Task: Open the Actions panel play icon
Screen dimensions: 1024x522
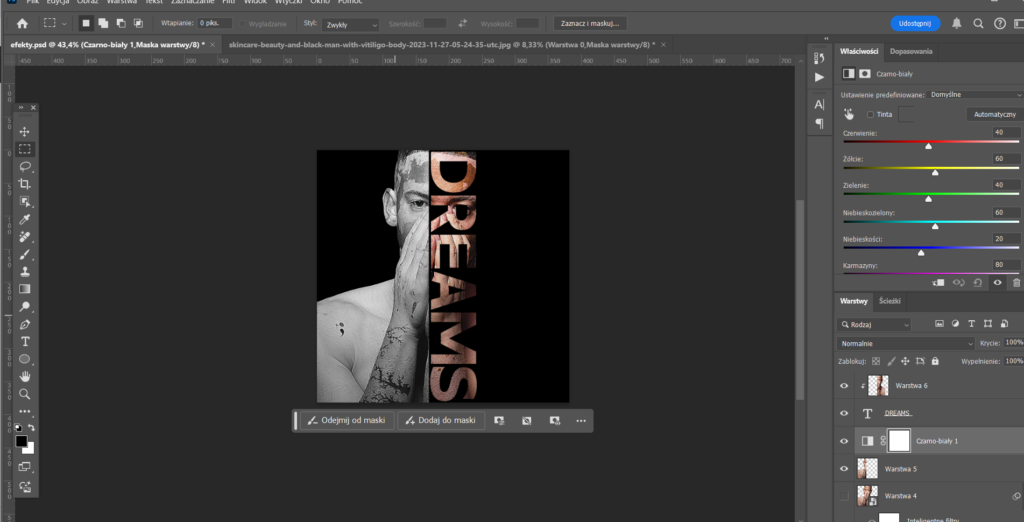Action: coord(819,77)
